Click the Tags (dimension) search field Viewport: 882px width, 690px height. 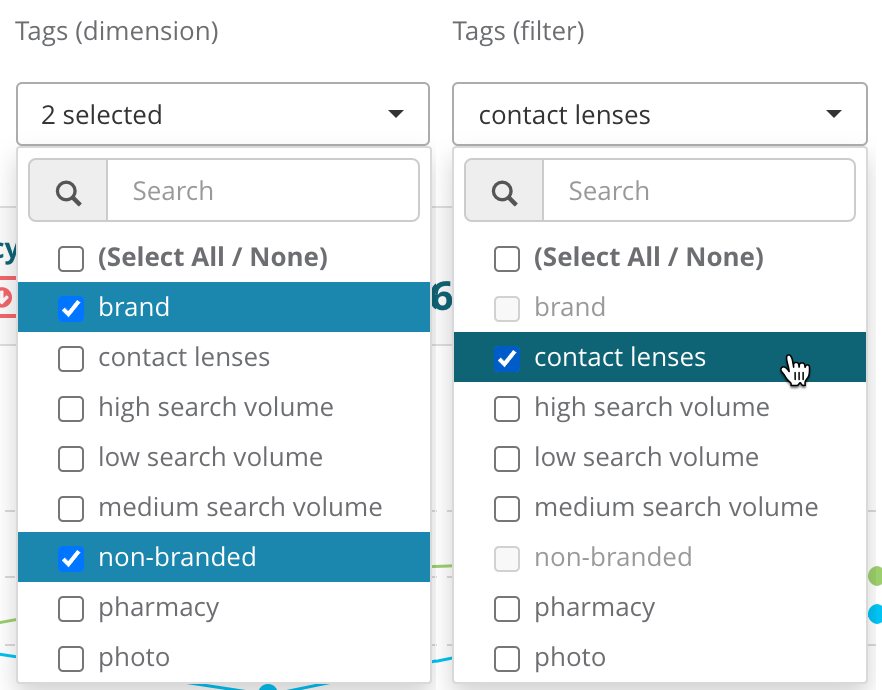pos(262,192)
